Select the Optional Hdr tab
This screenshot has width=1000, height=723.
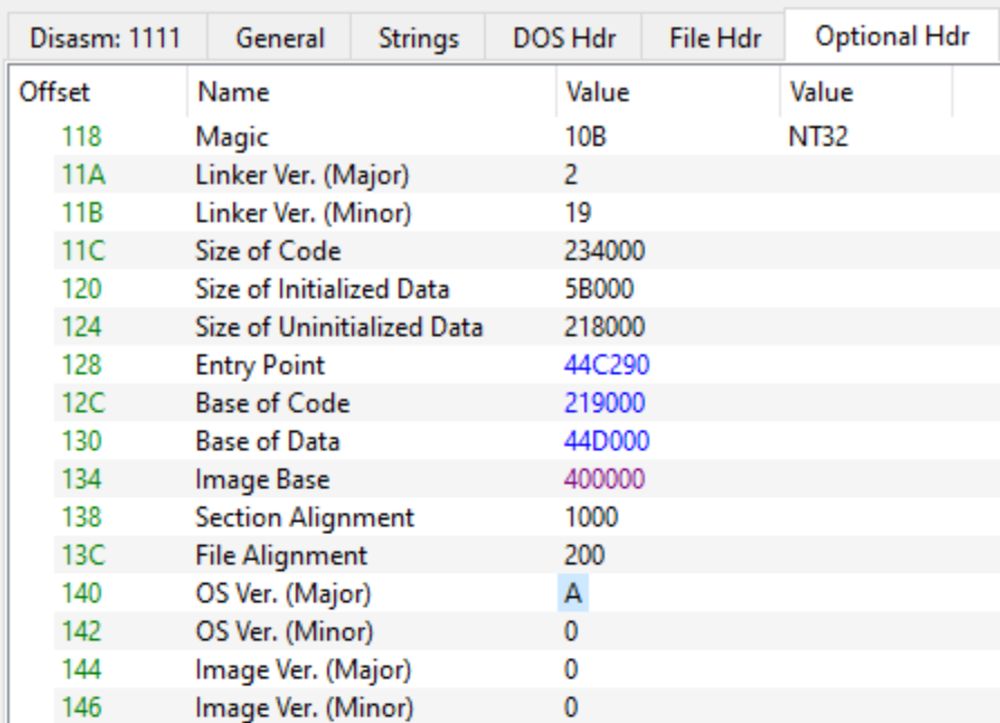click(892, 36)
